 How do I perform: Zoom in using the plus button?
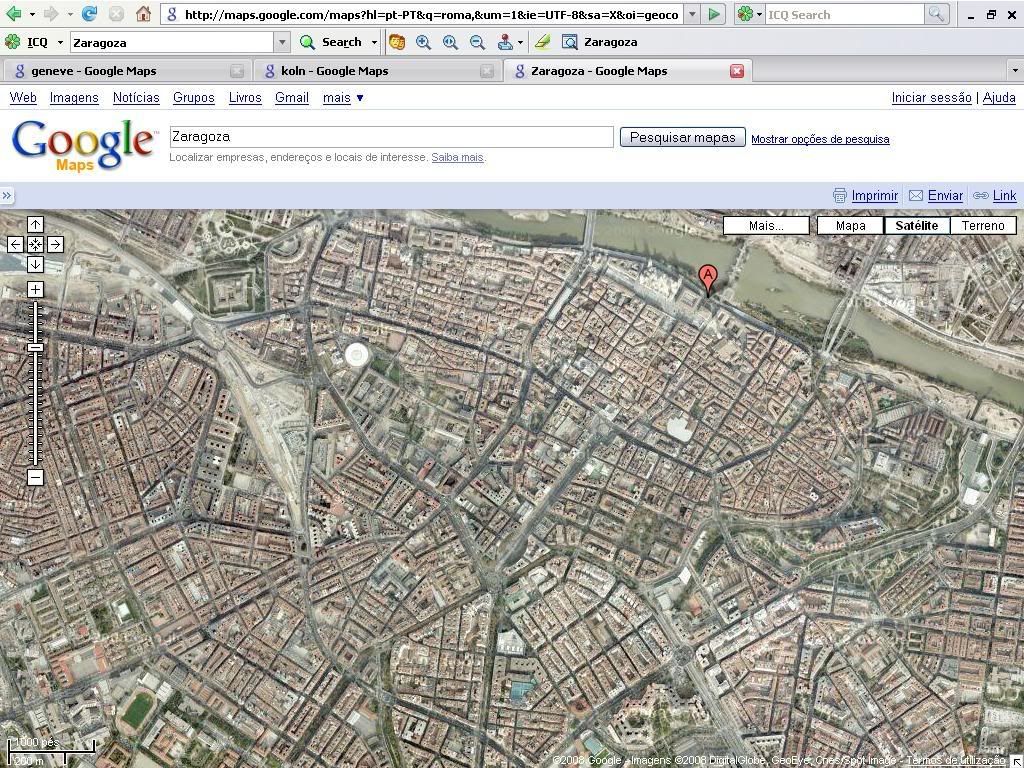(x=35, y=290)
